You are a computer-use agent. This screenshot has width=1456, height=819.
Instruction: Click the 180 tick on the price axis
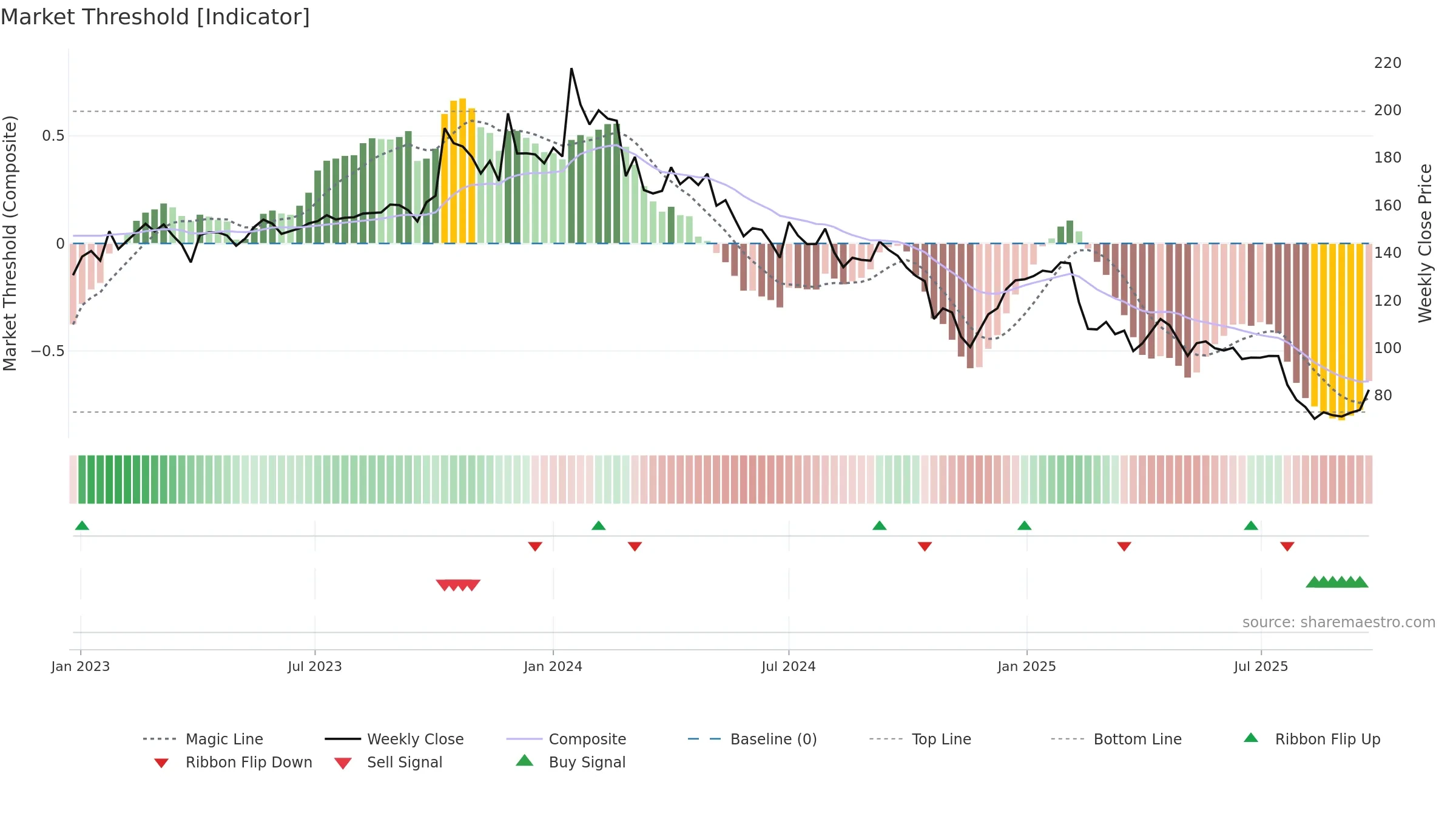[1388, 158]
